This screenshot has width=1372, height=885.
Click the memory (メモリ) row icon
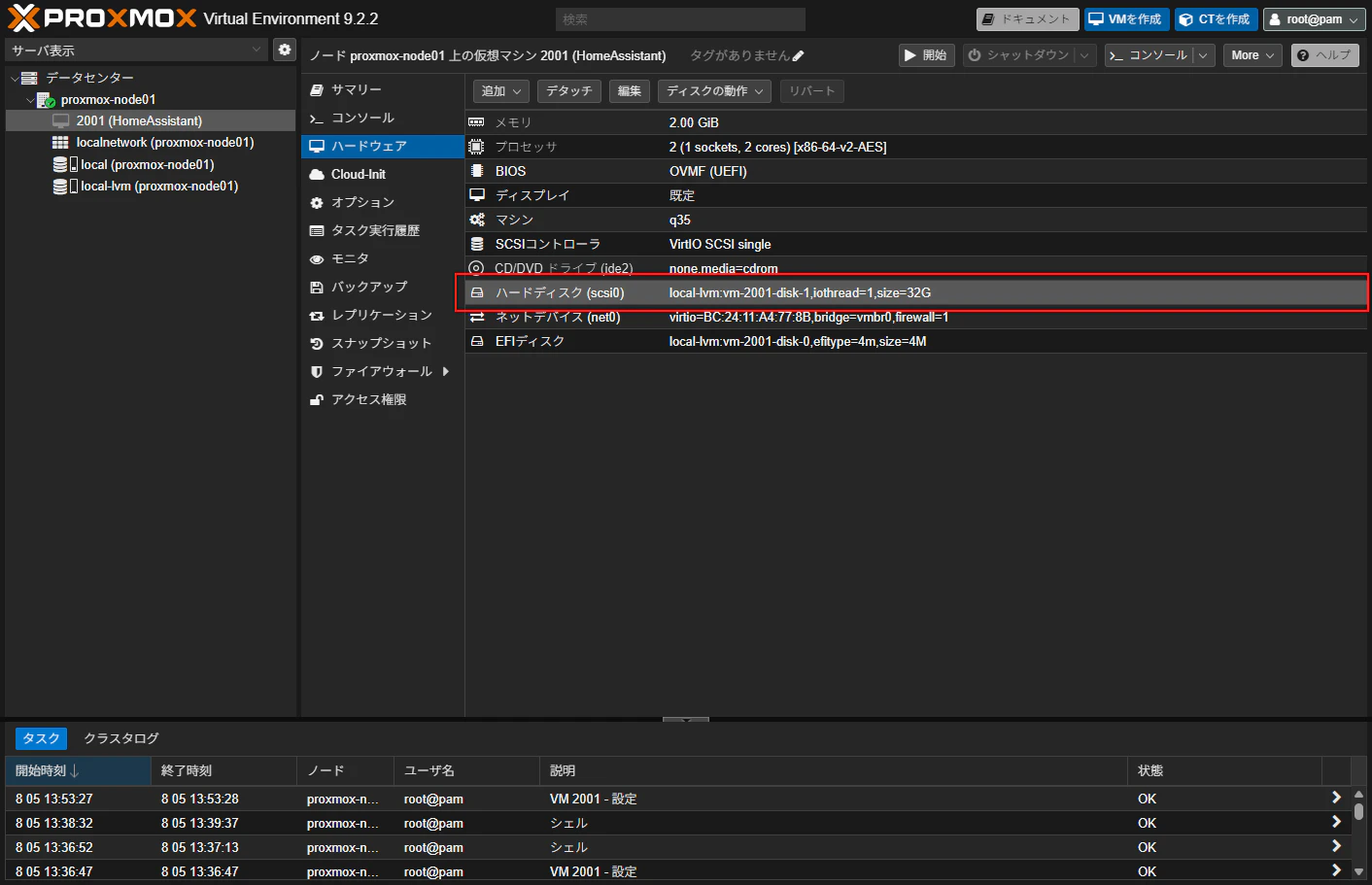point(476,122)
